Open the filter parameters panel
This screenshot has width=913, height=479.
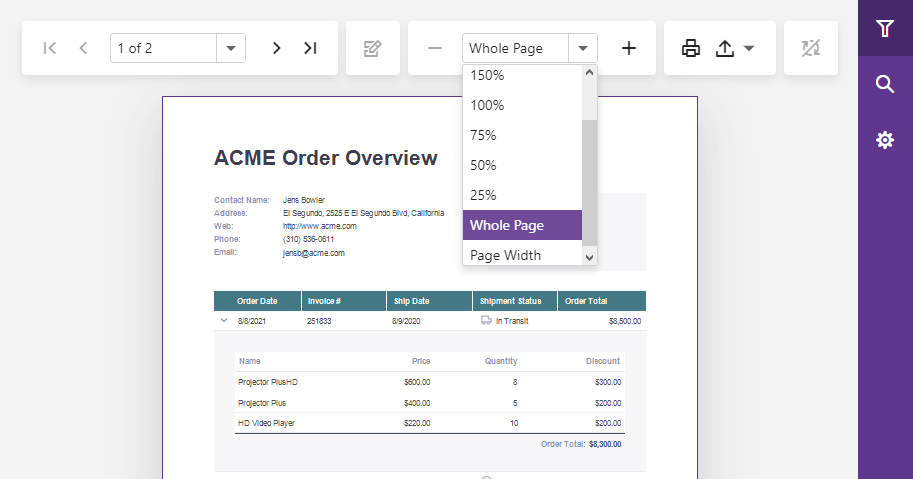[885, 28]
